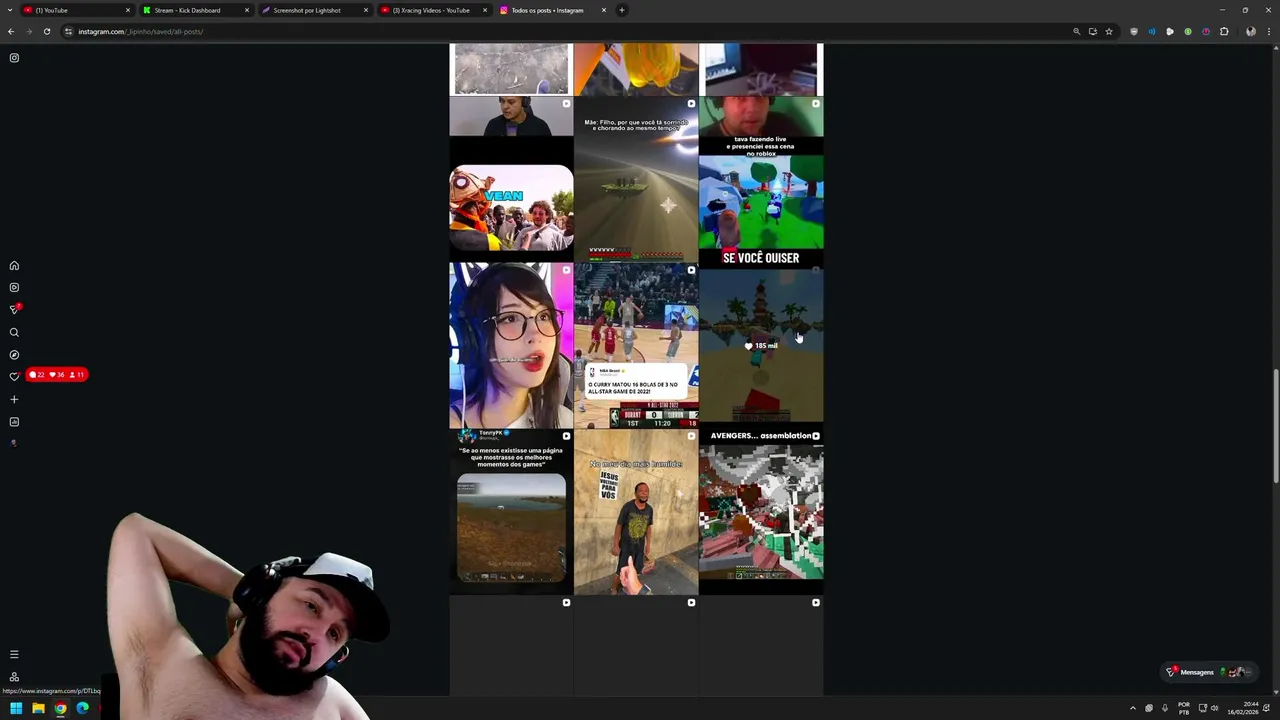This screenshot has width=1280, height=720.
Task: Open the 'No meu dia mais humilde' post
Action: pos(636,512)
